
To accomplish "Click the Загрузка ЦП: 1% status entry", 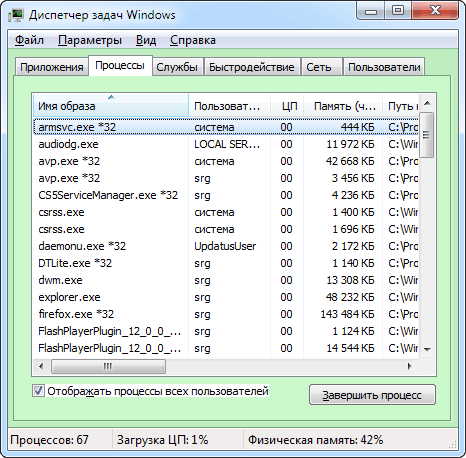I will pyautogui.click(x=162, y=440).
